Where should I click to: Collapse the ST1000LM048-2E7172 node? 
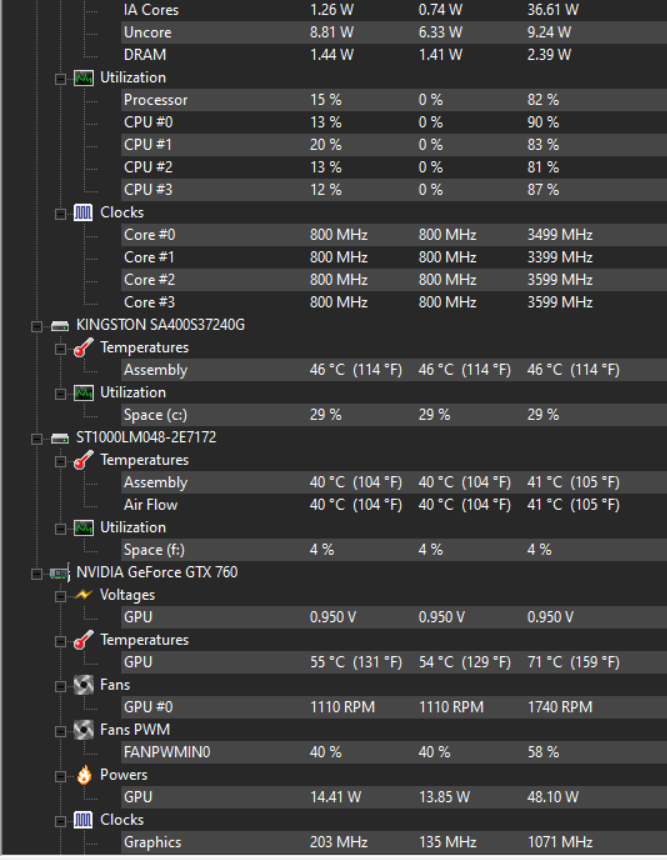pos(37,439)
